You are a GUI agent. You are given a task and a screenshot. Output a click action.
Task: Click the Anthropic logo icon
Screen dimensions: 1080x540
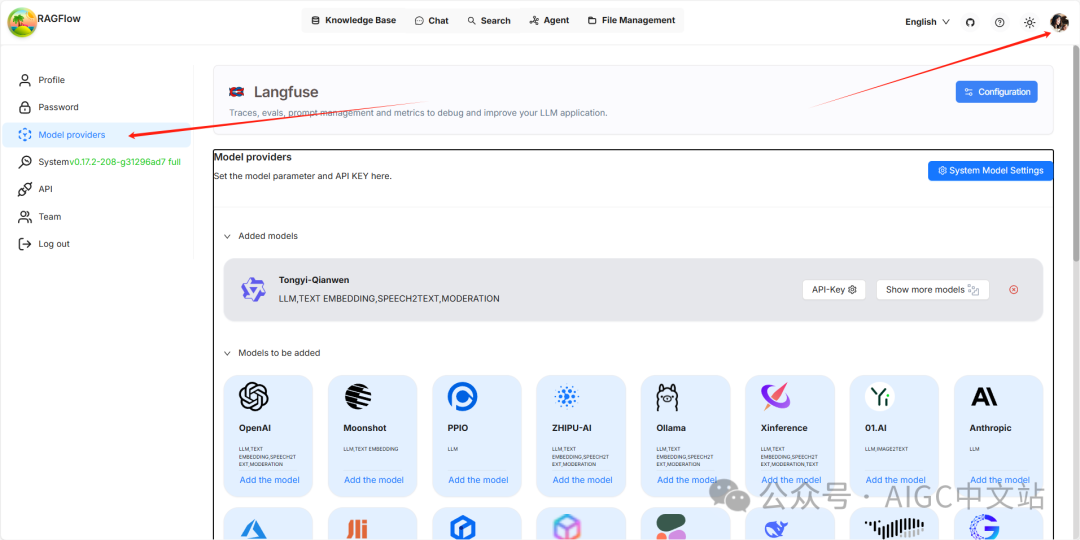tap(984, 397)
